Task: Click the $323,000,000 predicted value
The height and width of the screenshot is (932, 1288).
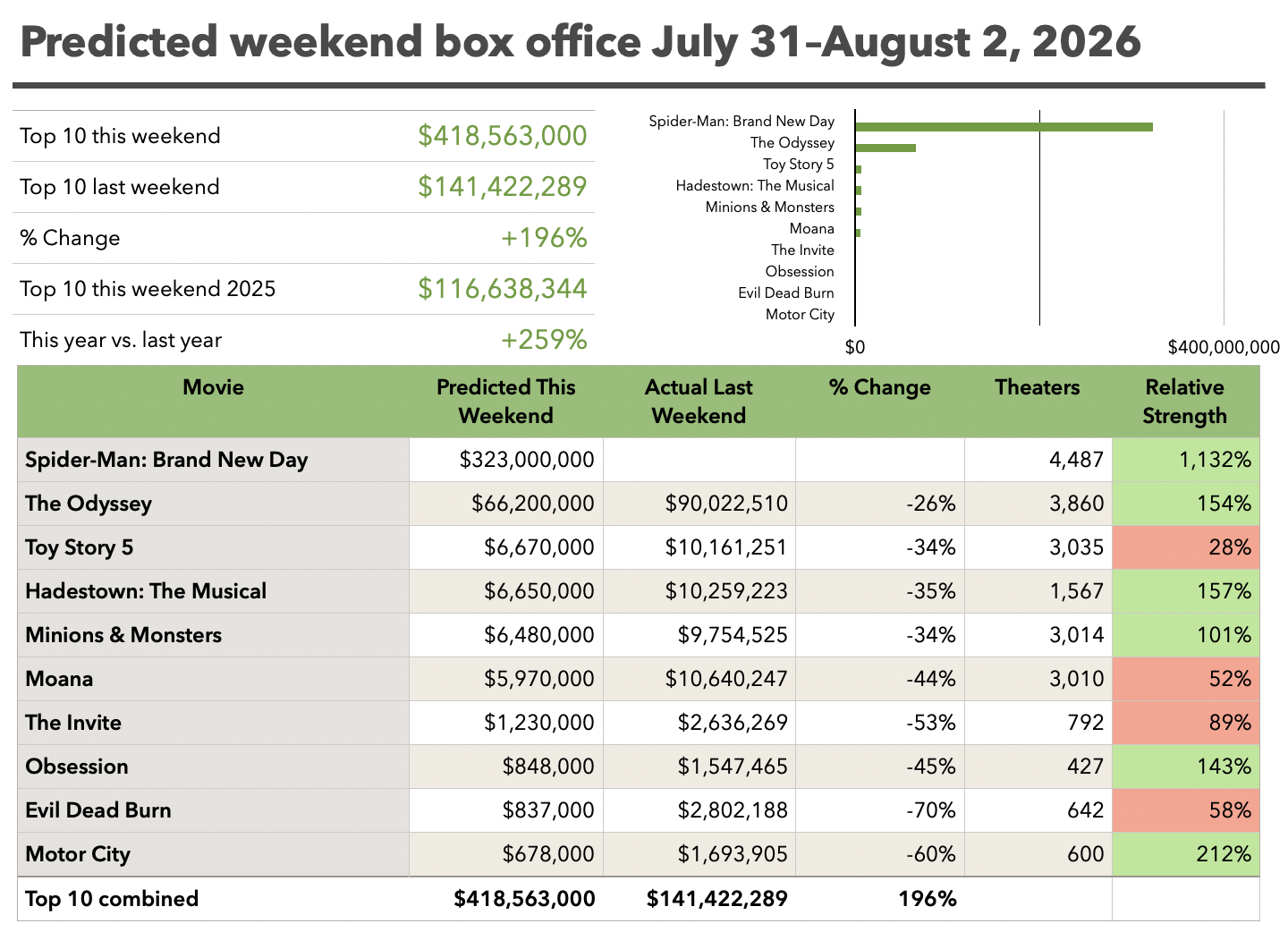Action: coord(506,460)
